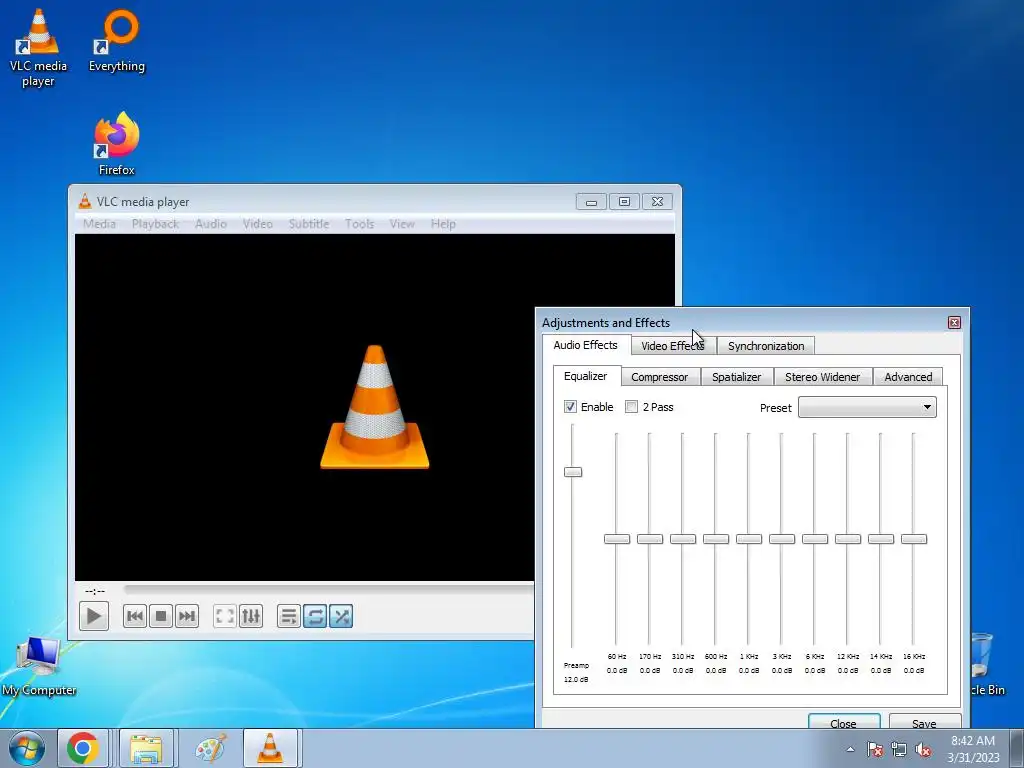The width and height of the screenshot is (1024, 768).
Task: Open VLC media player desktop shortcut
Action: pyautogui.click(x=39, y=48)
